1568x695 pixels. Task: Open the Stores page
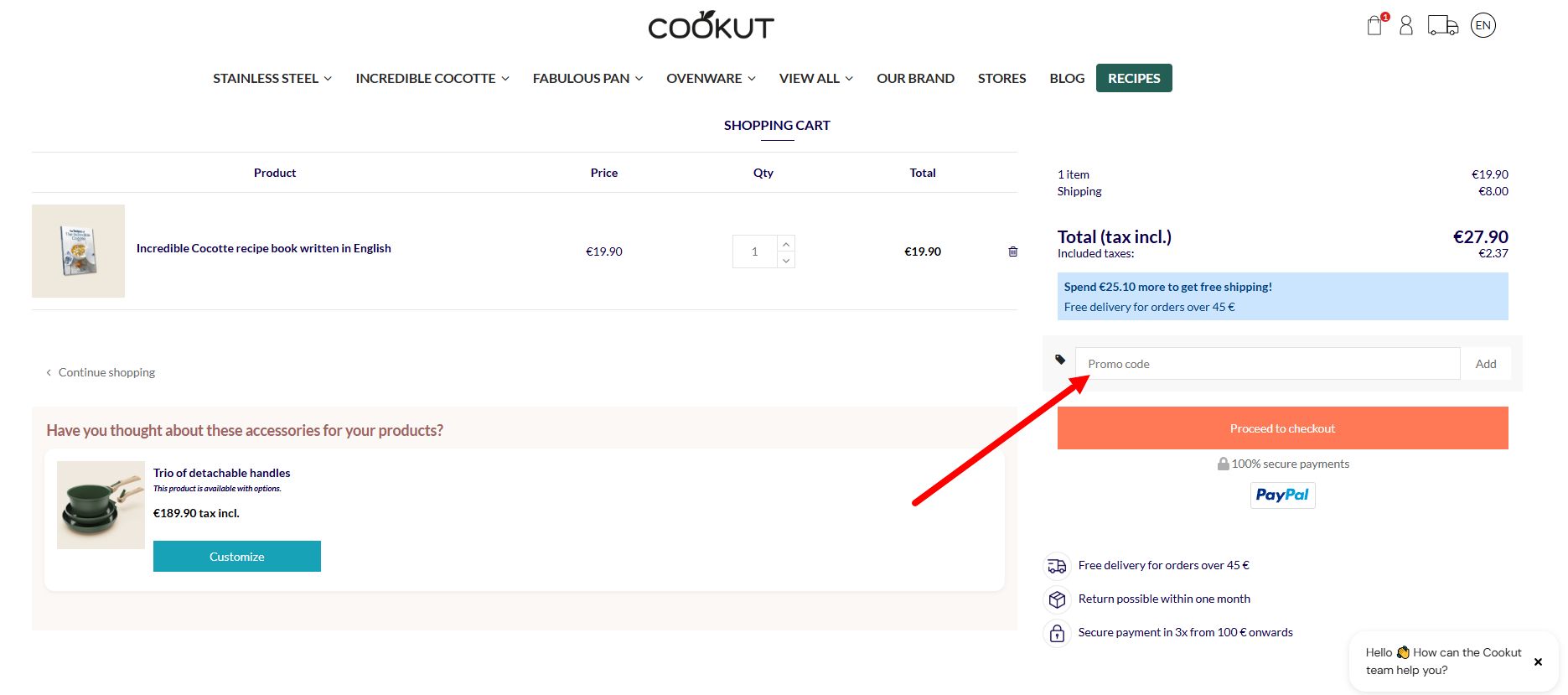click(x=1001, y=78)
